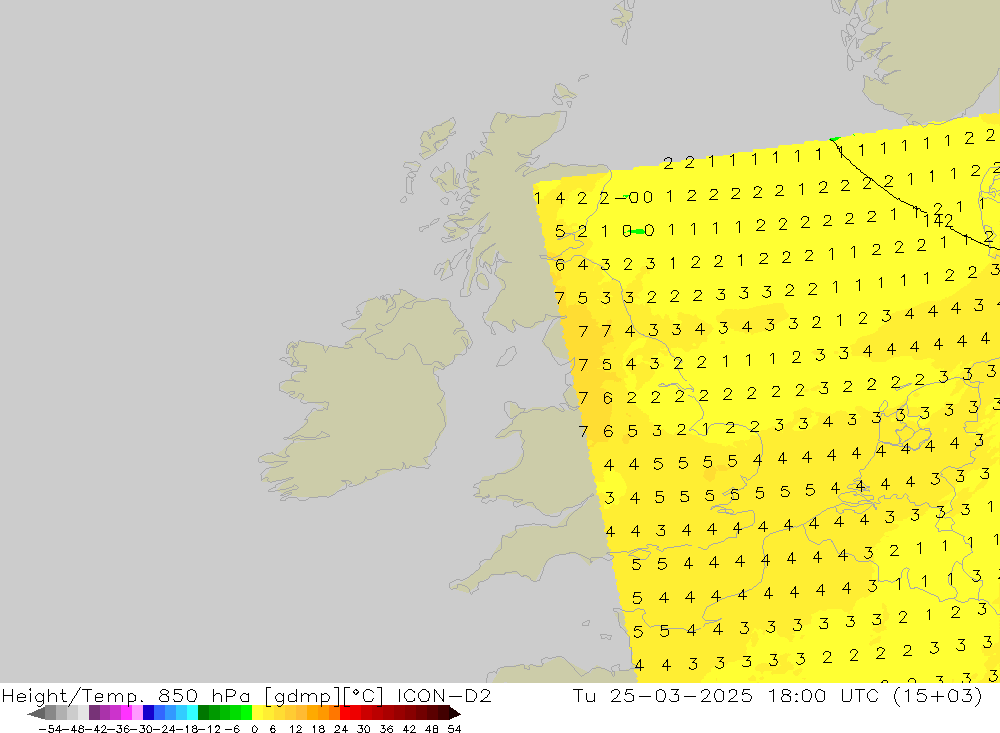Click the '850 hPa' pressure level text
The height and width of the screenshot is (733, 1000).
[x=203, y=695]
